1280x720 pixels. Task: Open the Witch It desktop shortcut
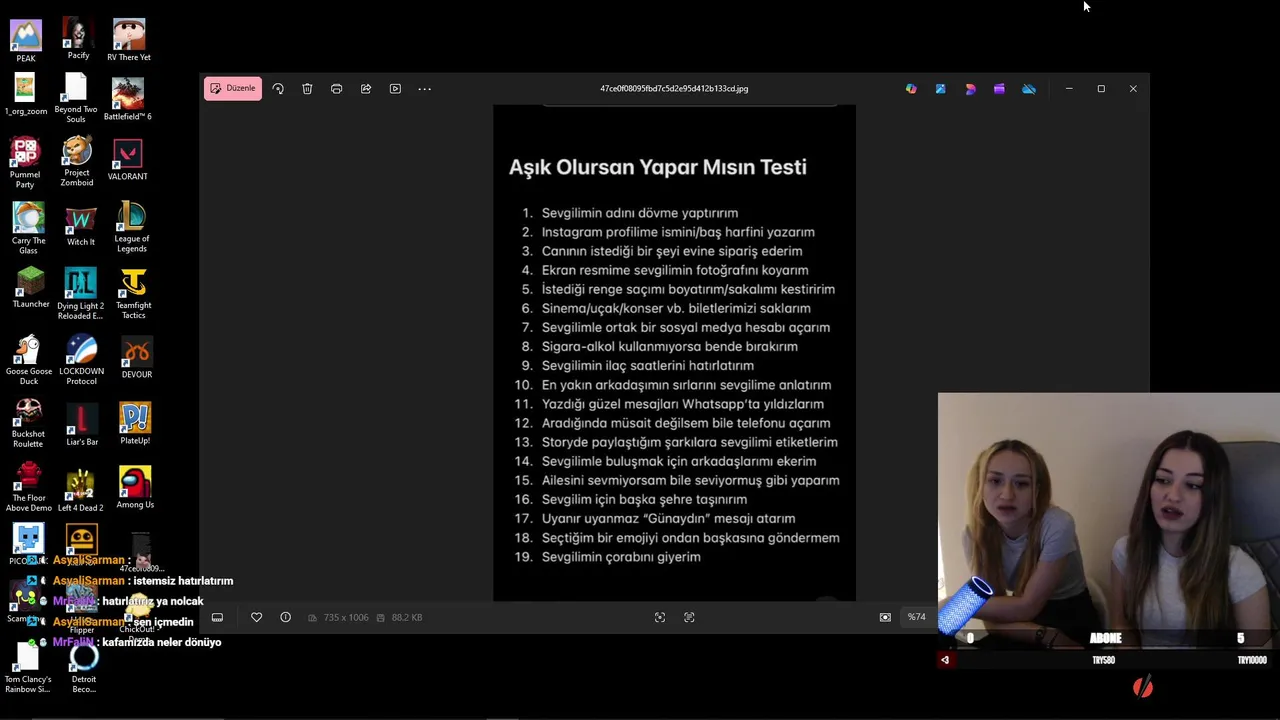pos(80,226)
